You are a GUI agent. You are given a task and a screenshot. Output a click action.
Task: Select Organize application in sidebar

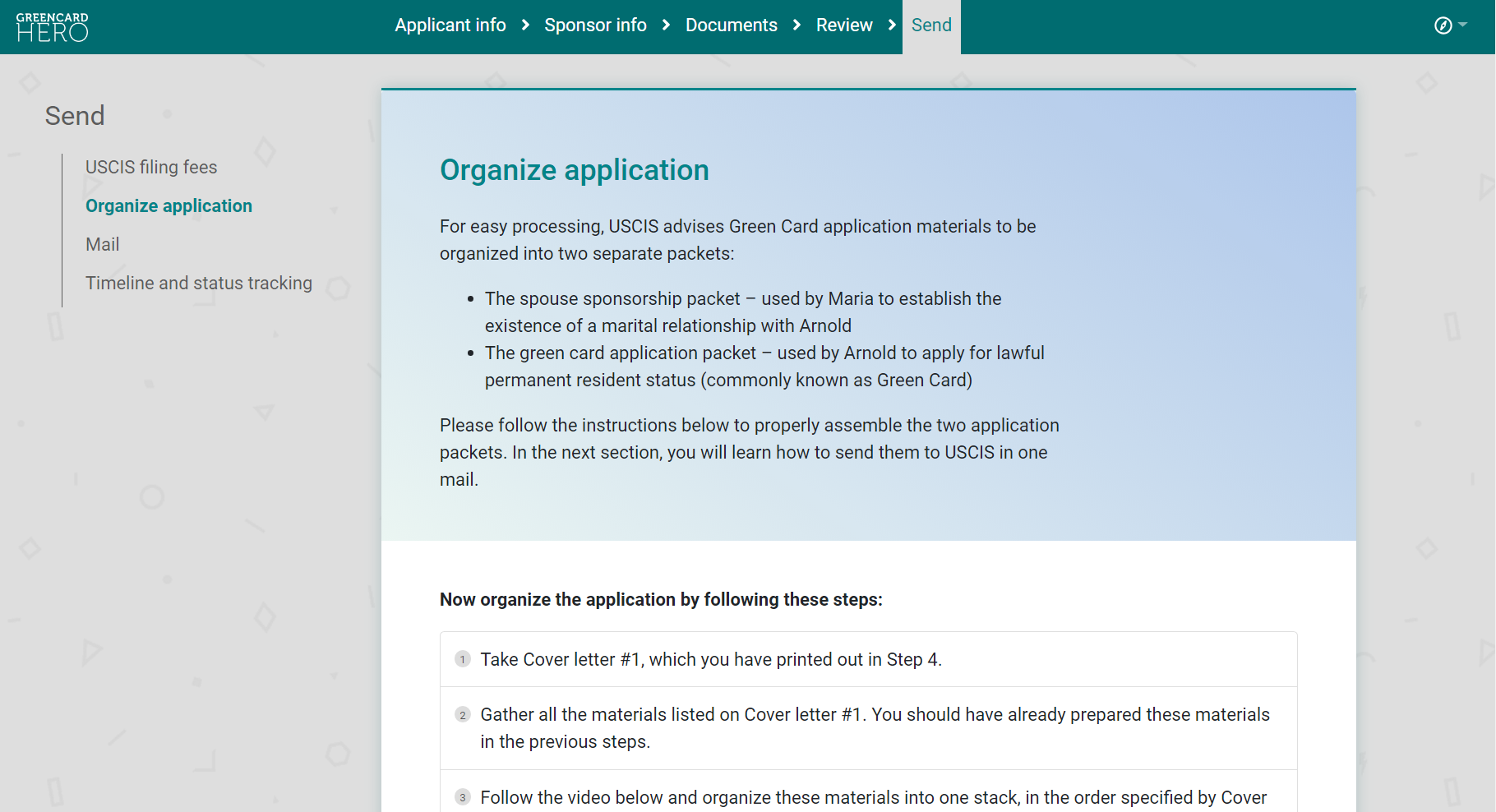pyautogui.click(x=169, y=205)
